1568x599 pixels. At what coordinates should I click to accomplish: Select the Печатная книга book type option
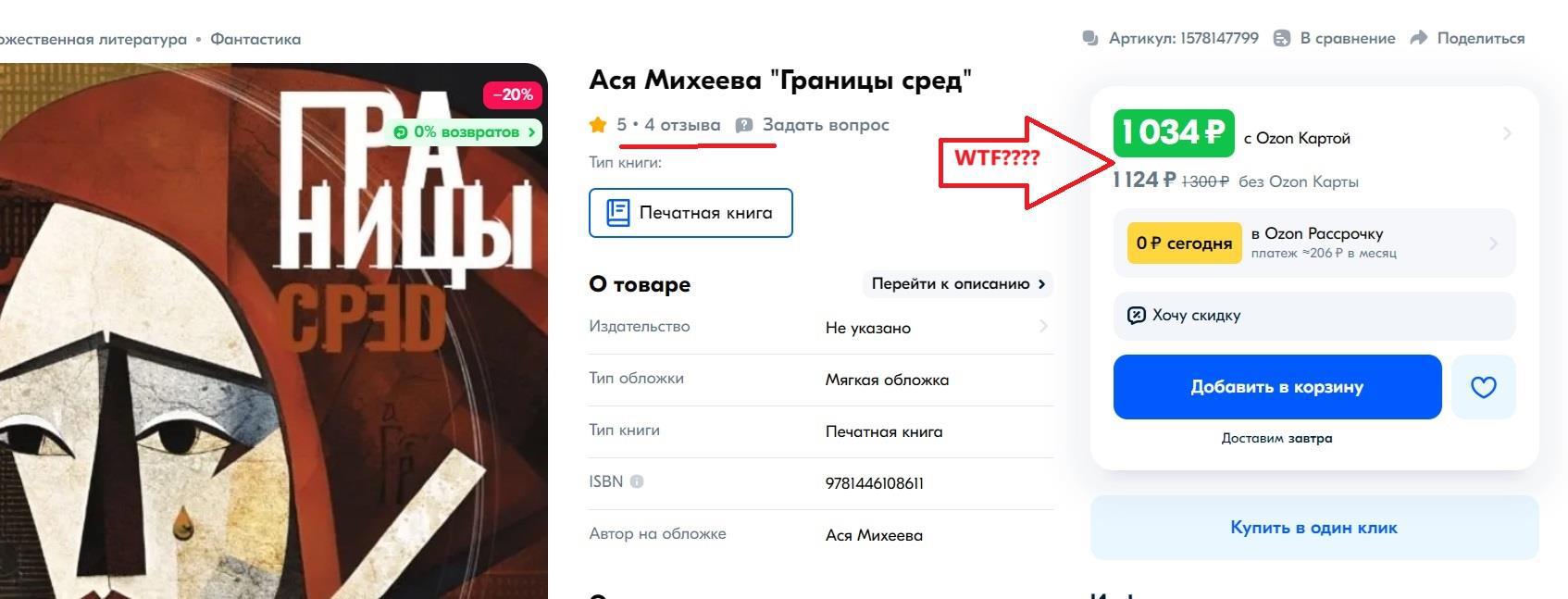[x=691, y=213]
